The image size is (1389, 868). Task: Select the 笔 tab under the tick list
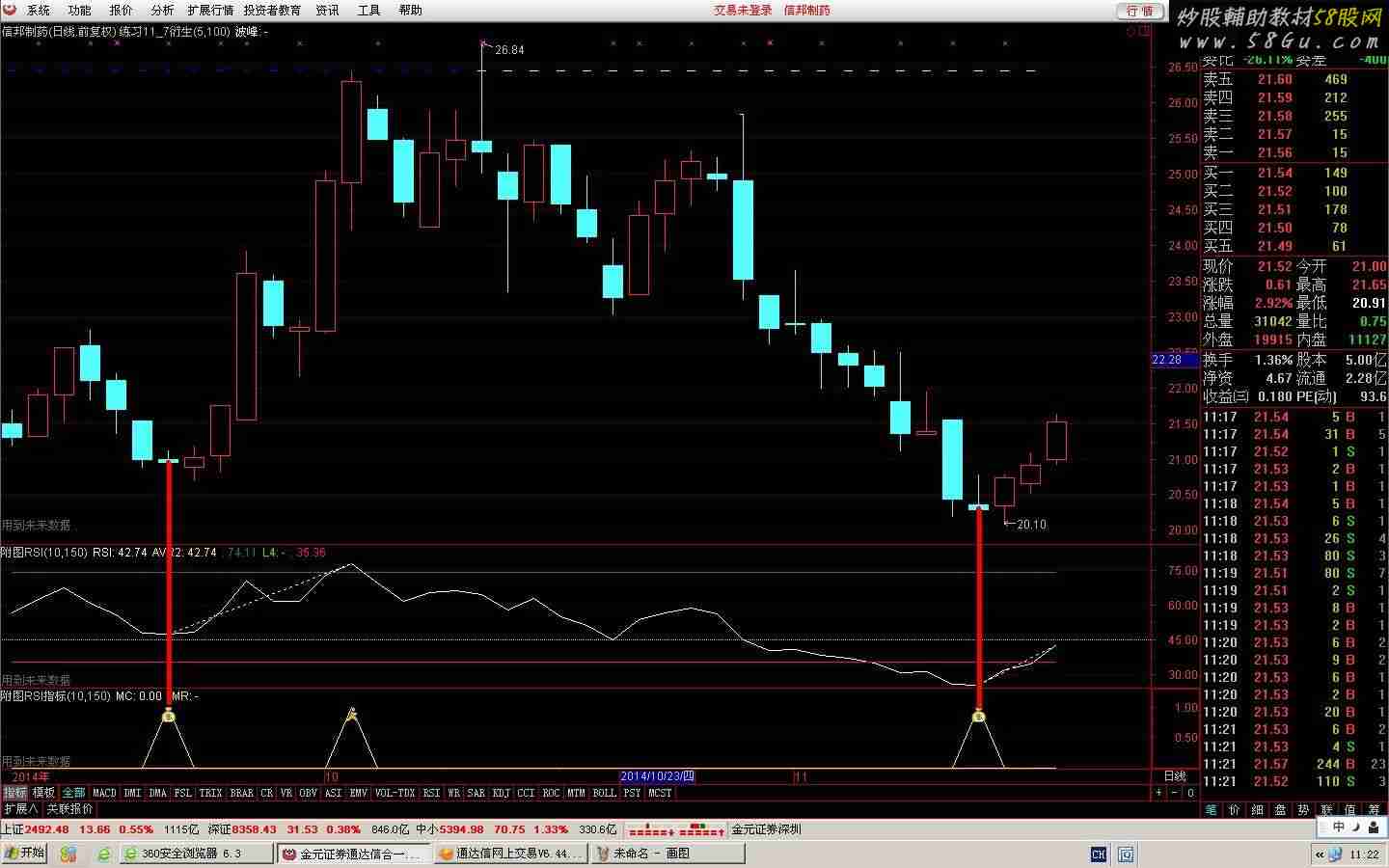point(1211,810)
